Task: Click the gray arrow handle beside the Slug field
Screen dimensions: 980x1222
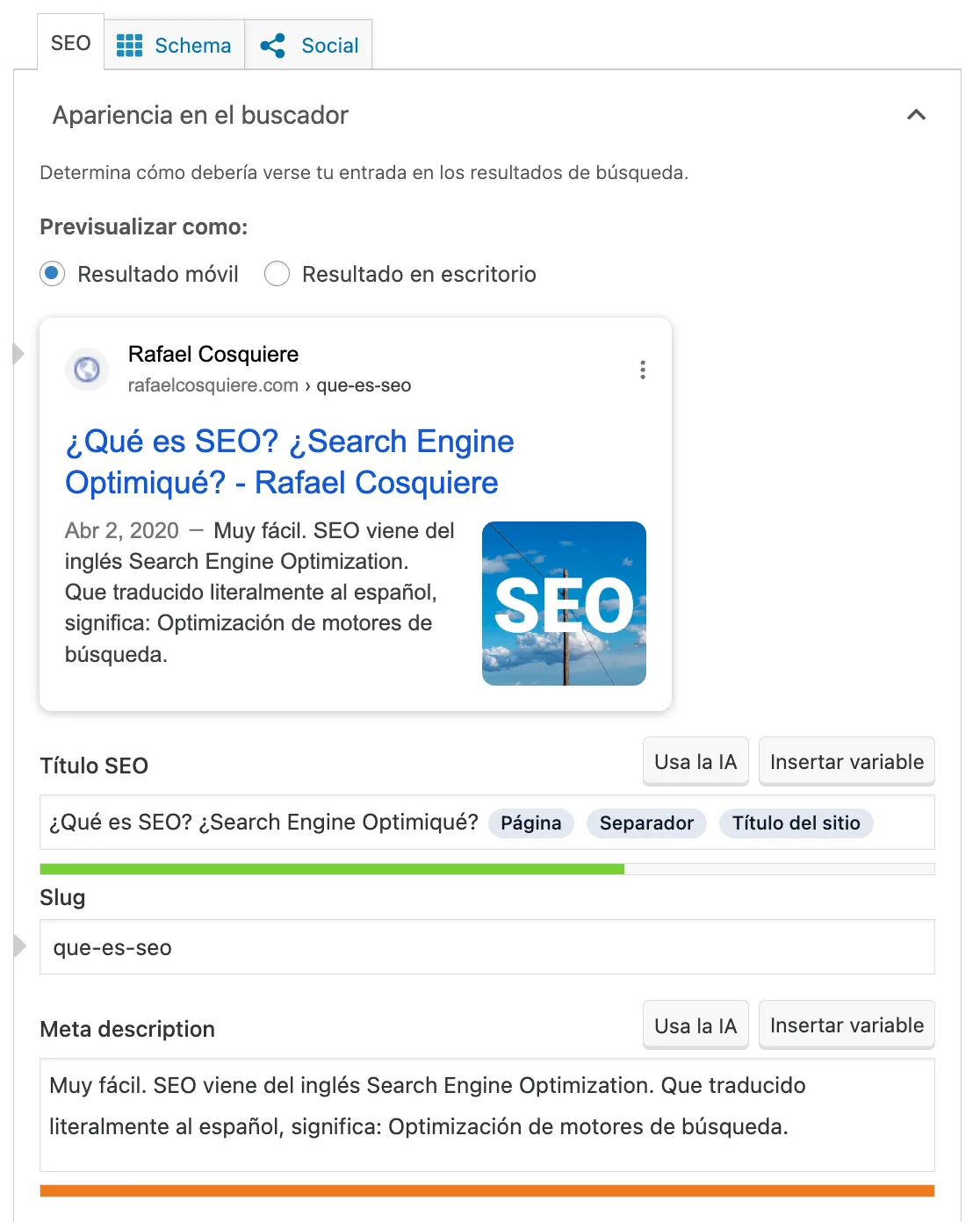Action: (x=18, y=946)
